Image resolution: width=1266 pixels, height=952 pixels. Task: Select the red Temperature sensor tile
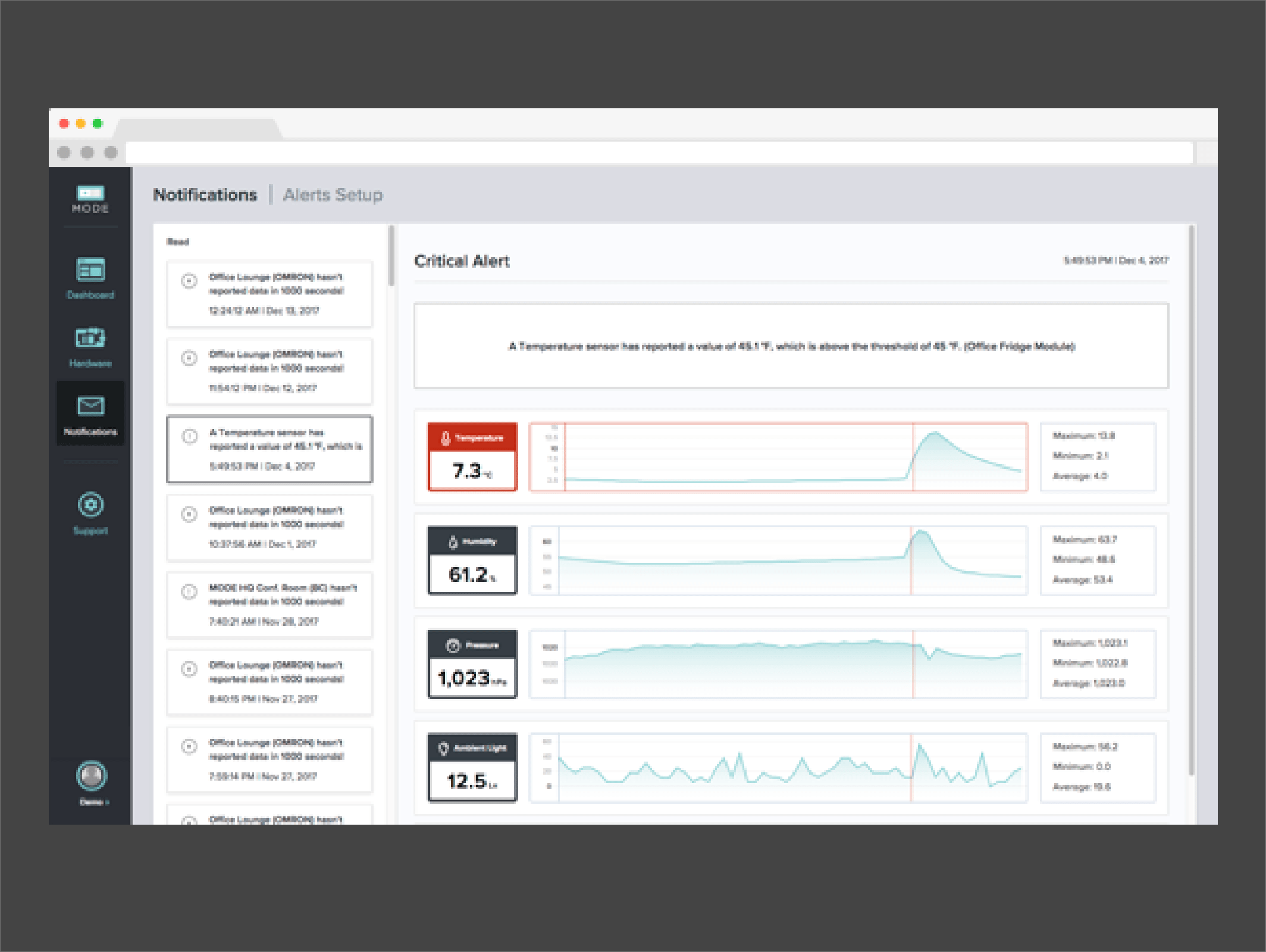(472, 457)
